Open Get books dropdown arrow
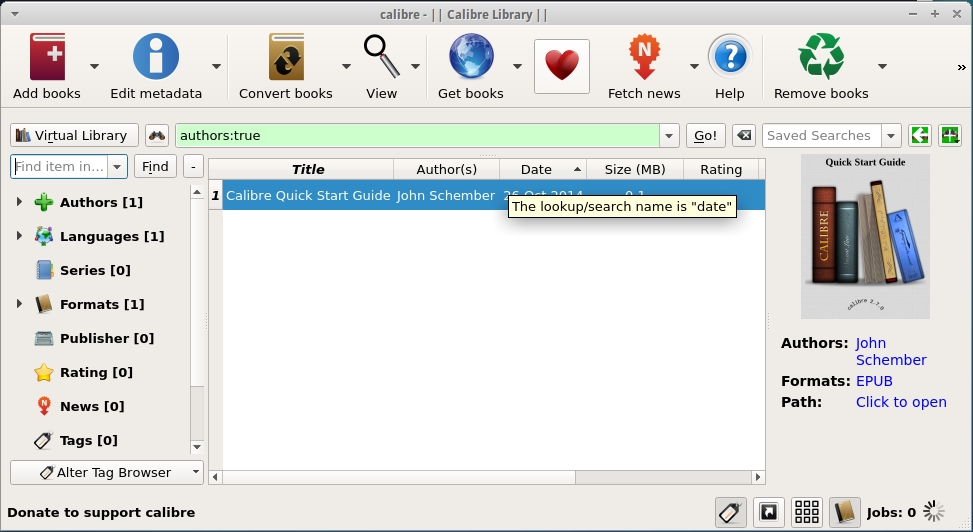The width and height of the screenshot is (973, 532). 517,66
